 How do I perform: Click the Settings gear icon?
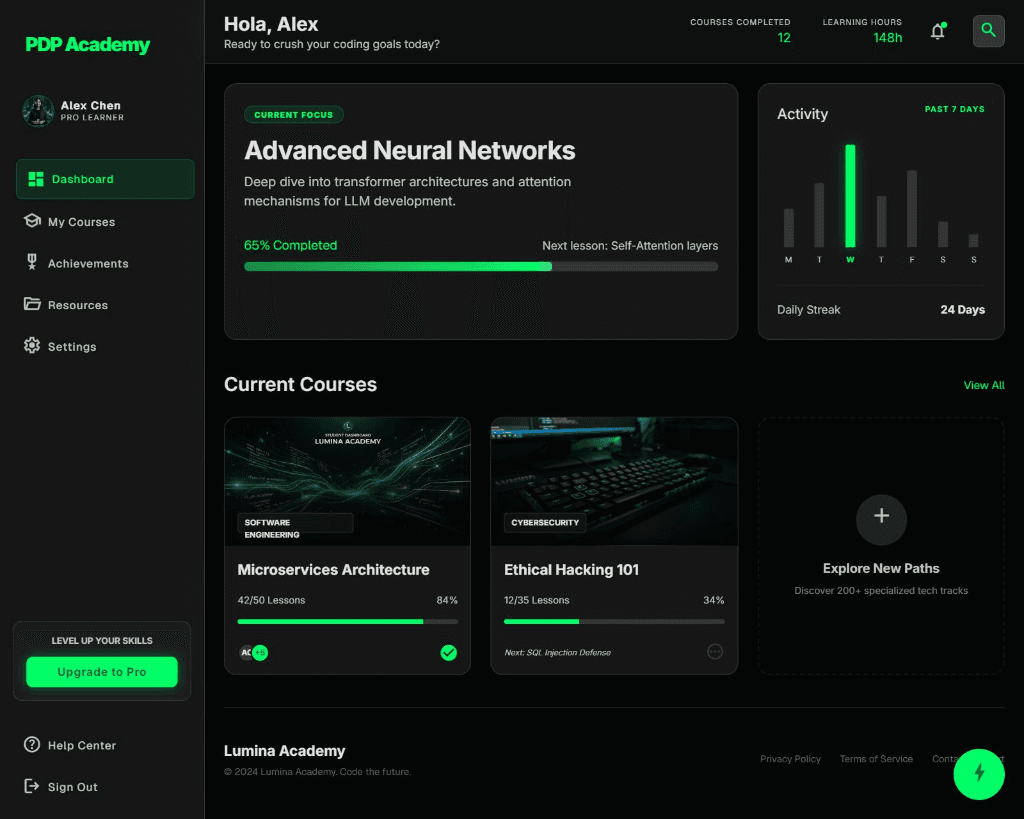pyautogui.click(x=32, y=345)
